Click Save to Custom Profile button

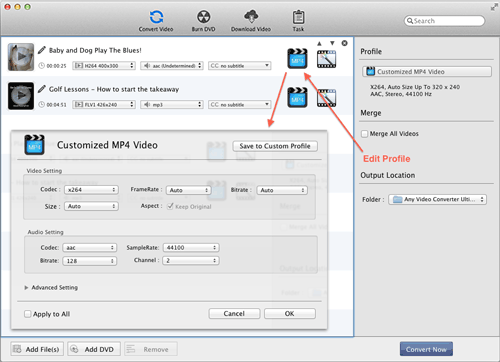(x=275, y=146)
